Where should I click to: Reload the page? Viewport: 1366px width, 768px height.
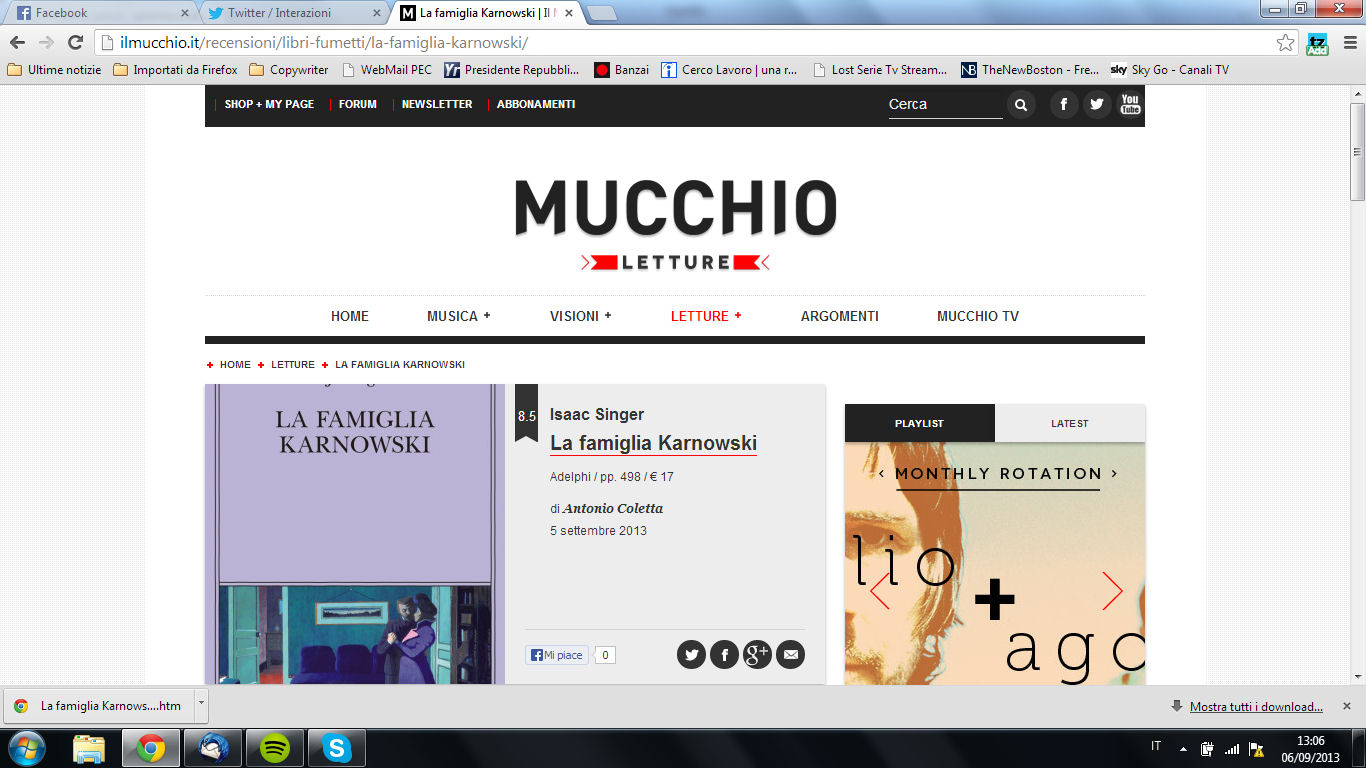[x=75, y=42]
